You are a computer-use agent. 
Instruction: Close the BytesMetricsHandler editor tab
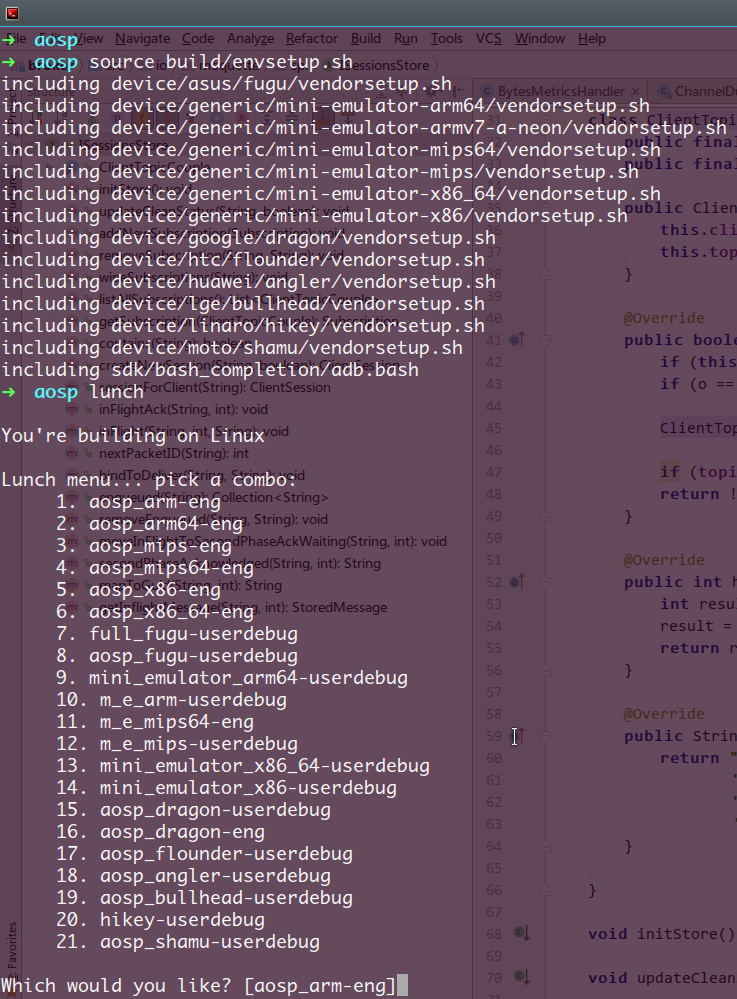point(636,92)
